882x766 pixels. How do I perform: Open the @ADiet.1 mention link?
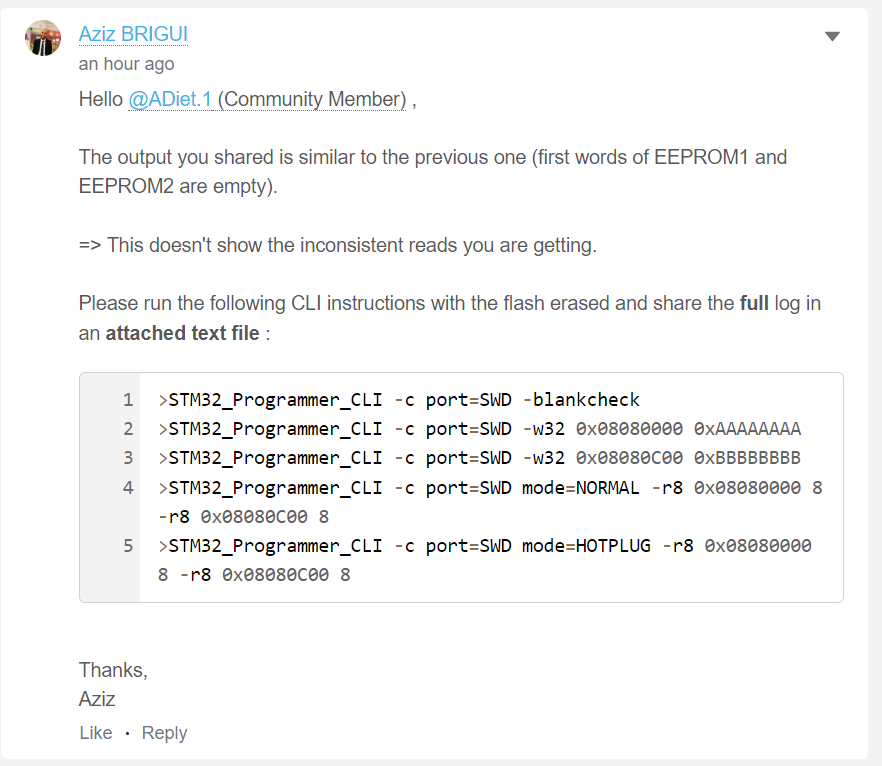coord(170,99)
